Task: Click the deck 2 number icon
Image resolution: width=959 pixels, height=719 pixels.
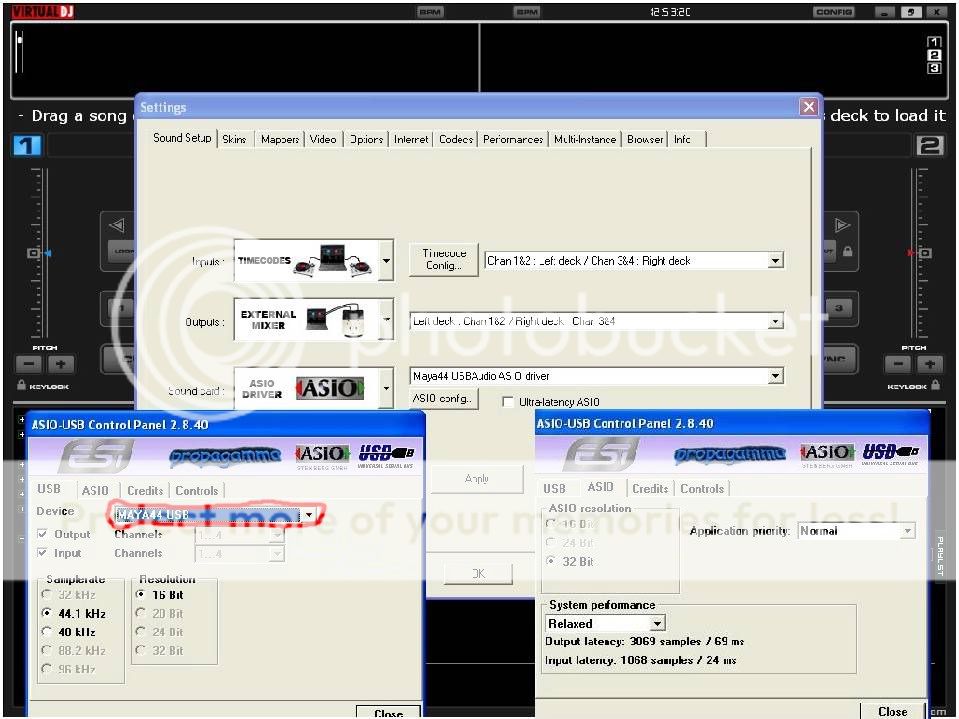Action: click(x=930, y=146)
